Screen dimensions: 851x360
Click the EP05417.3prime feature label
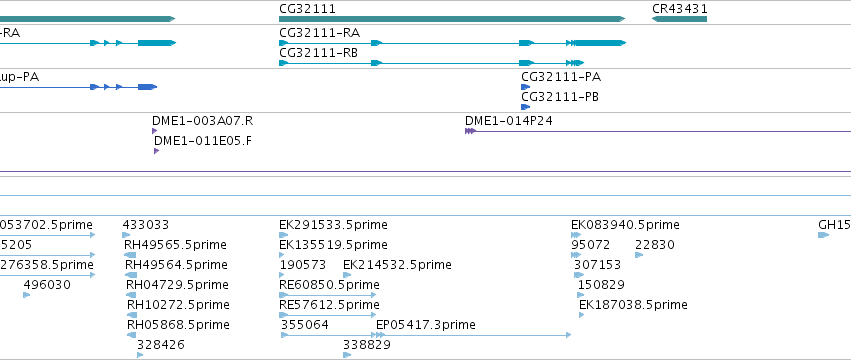tap(426, 325)
